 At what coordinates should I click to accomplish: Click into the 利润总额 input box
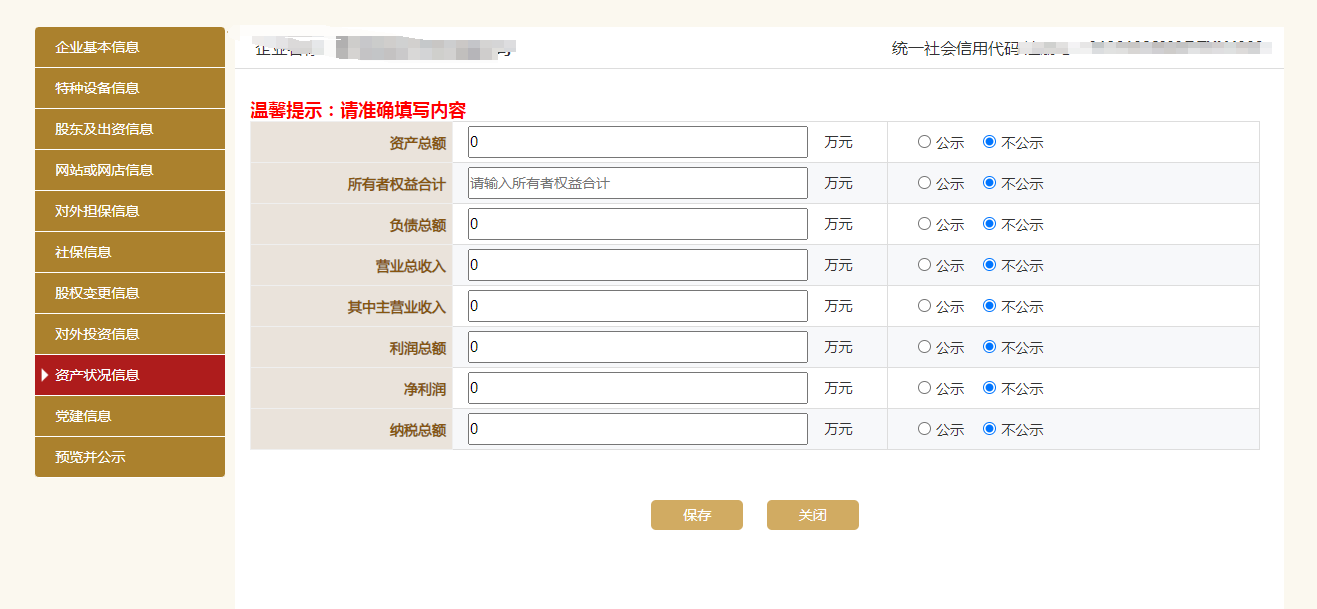(x=638, y=347)
